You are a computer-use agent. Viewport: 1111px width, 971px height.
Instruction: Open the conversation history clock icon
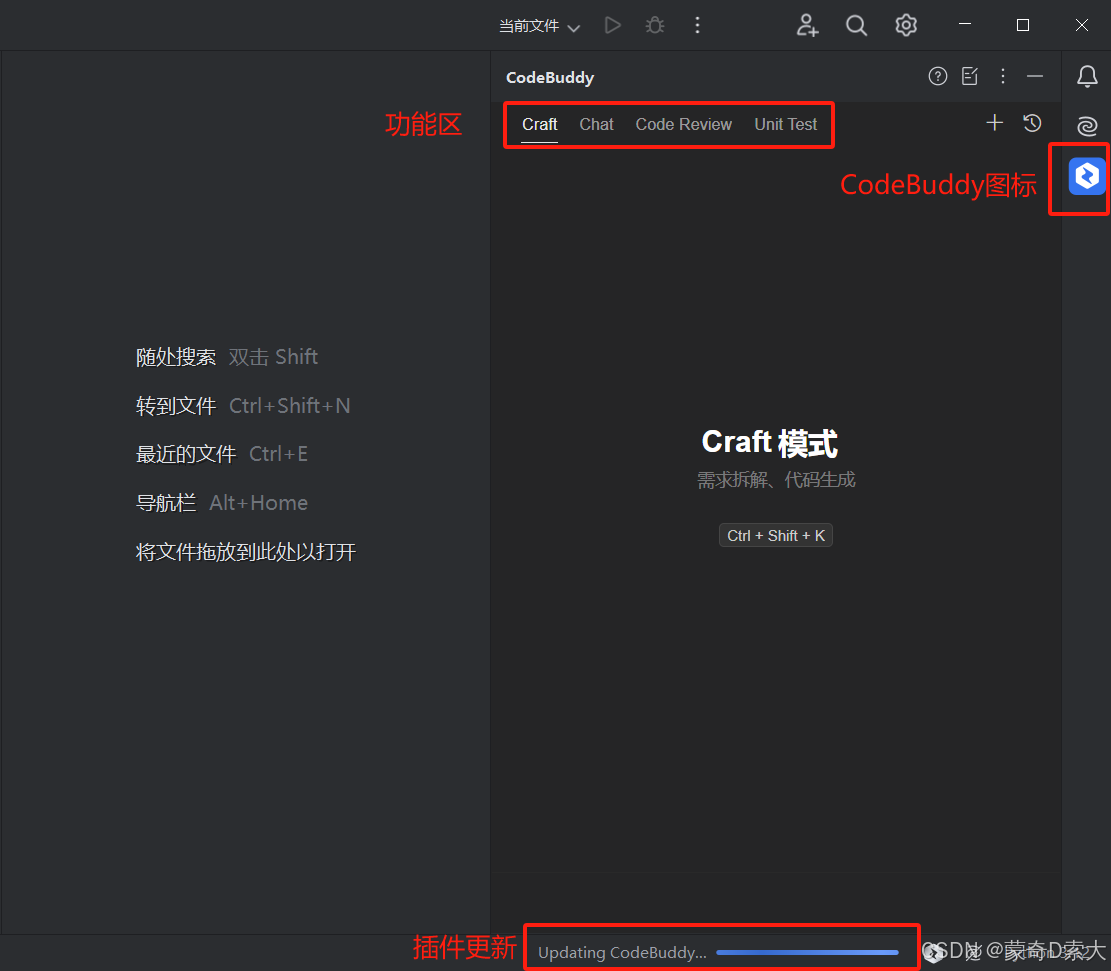click(1032, 123)
